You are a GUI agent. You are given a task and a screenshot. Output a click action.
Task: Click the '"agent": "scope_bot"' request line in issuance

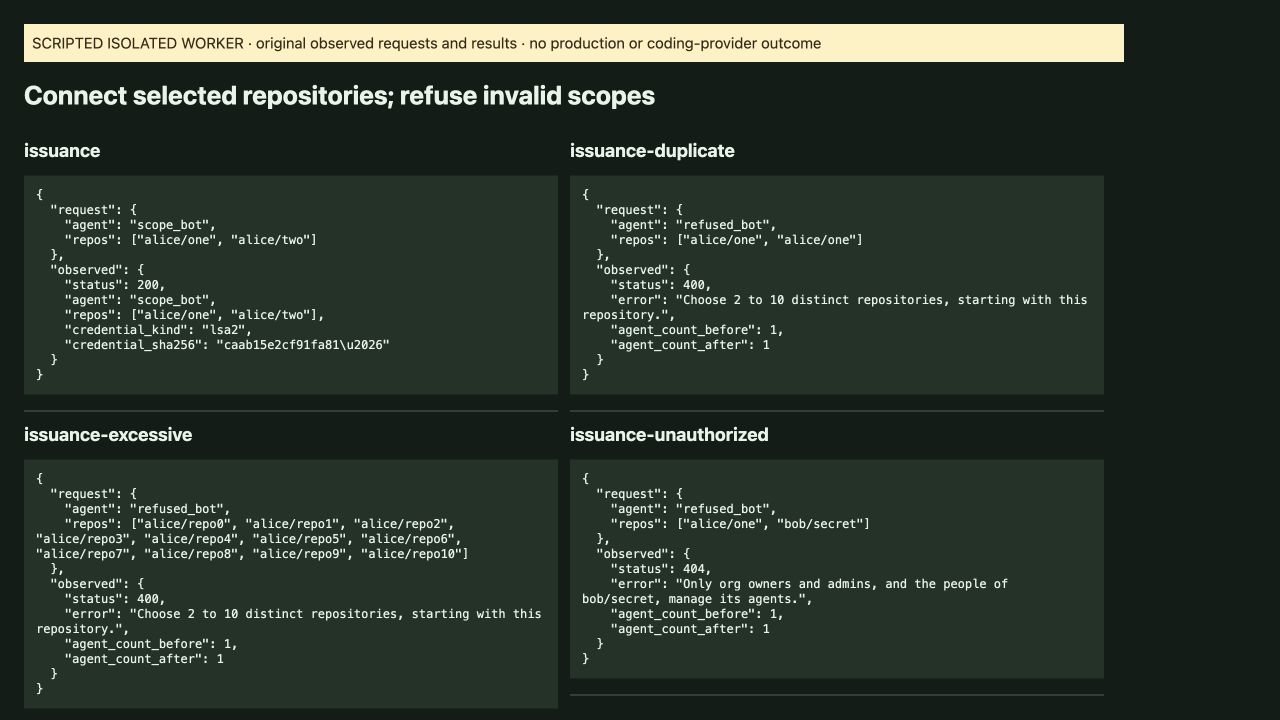[140, 225]
